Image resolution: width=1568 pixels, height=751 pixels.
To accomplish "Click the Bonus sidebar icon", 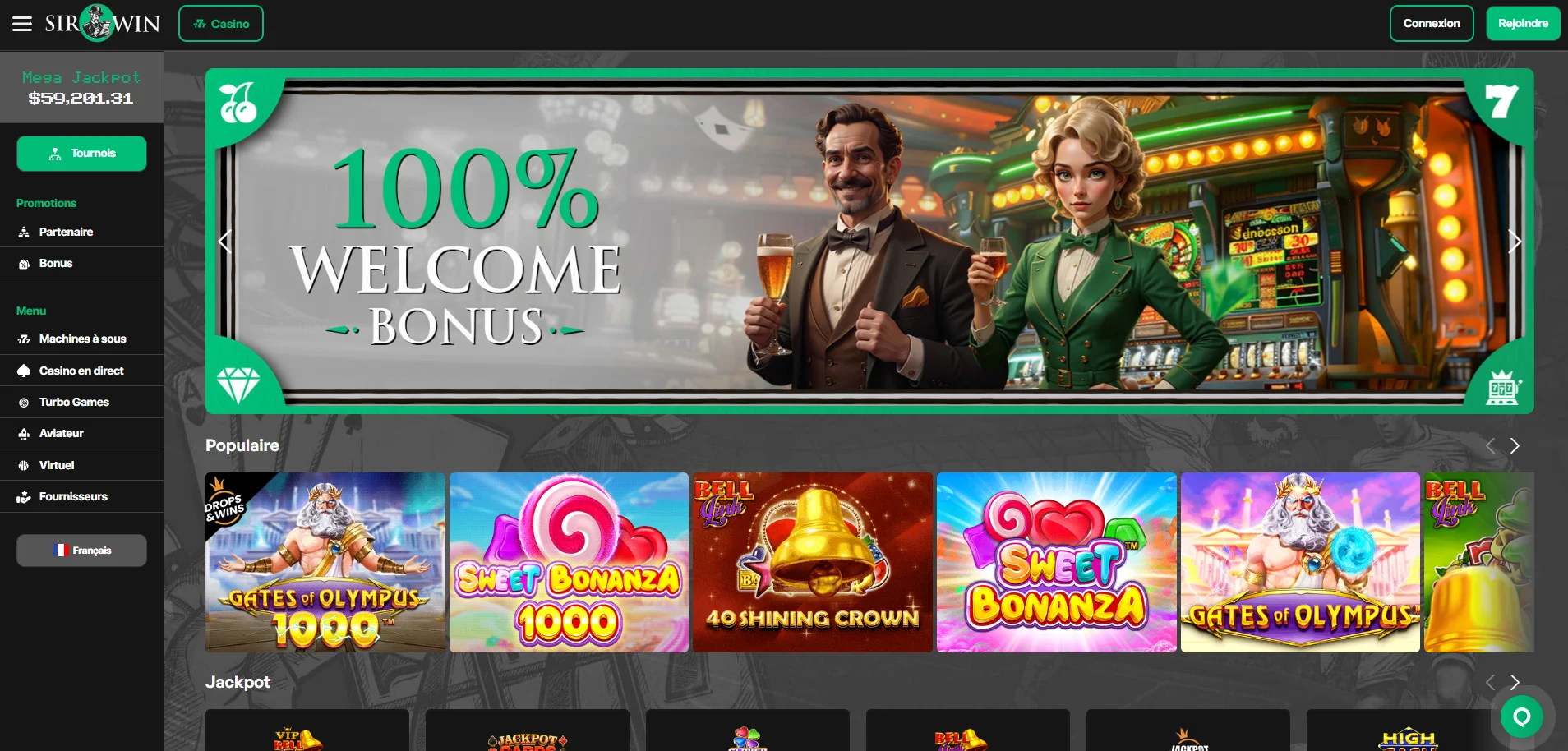I will point(24,263).
